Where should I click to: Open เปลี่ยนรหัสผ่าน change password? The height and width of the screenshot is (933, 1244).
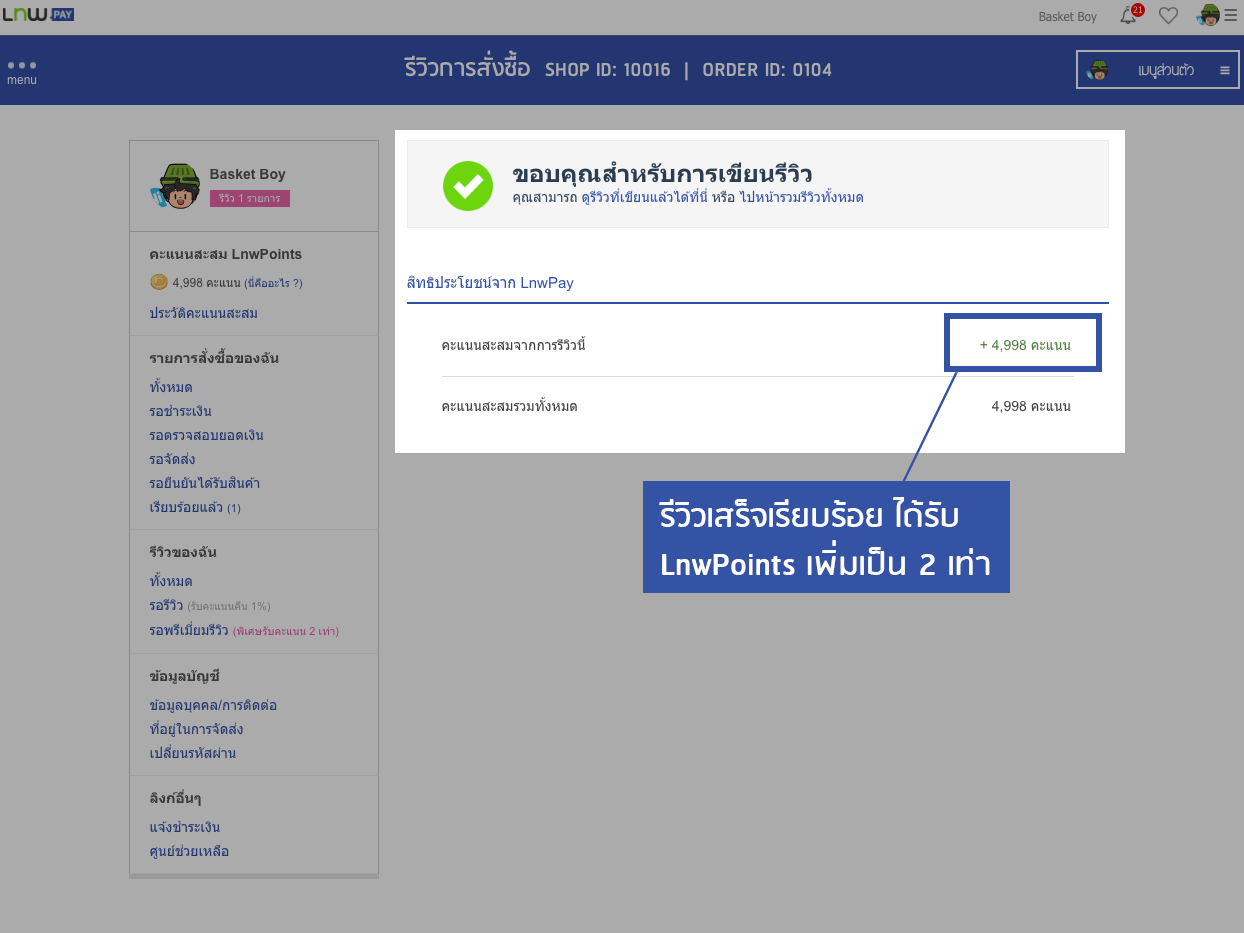(192, 754)
